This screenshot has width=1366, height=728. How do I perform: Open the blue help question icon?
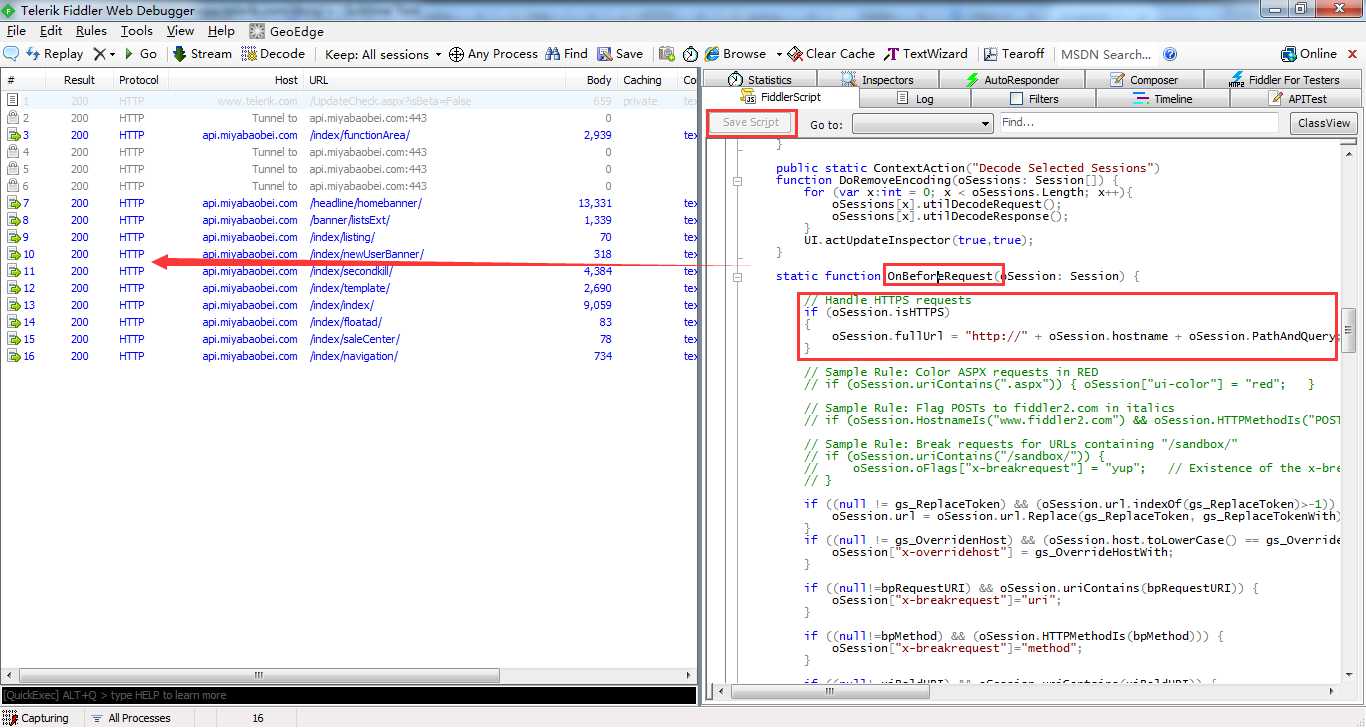point(1170,54)
